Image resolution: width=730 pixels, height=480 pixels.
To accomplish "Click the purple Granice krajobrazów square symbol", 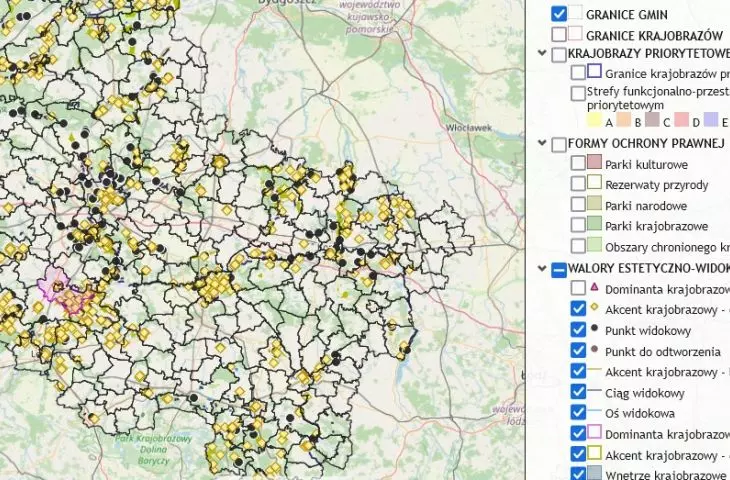I will [594, 71].
